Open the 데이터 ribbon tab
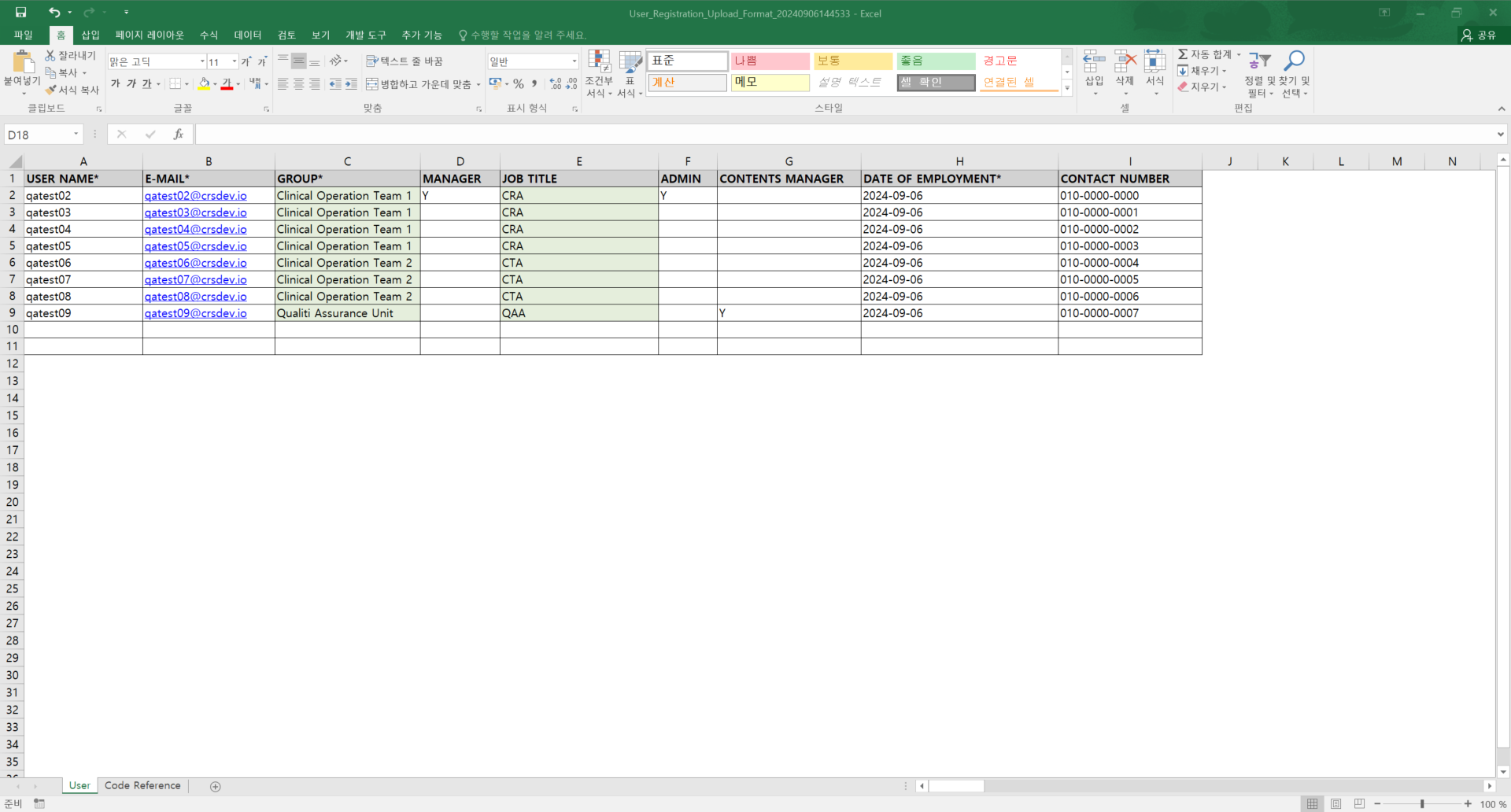Screen dimensions: 1511x812 (247, 35)
